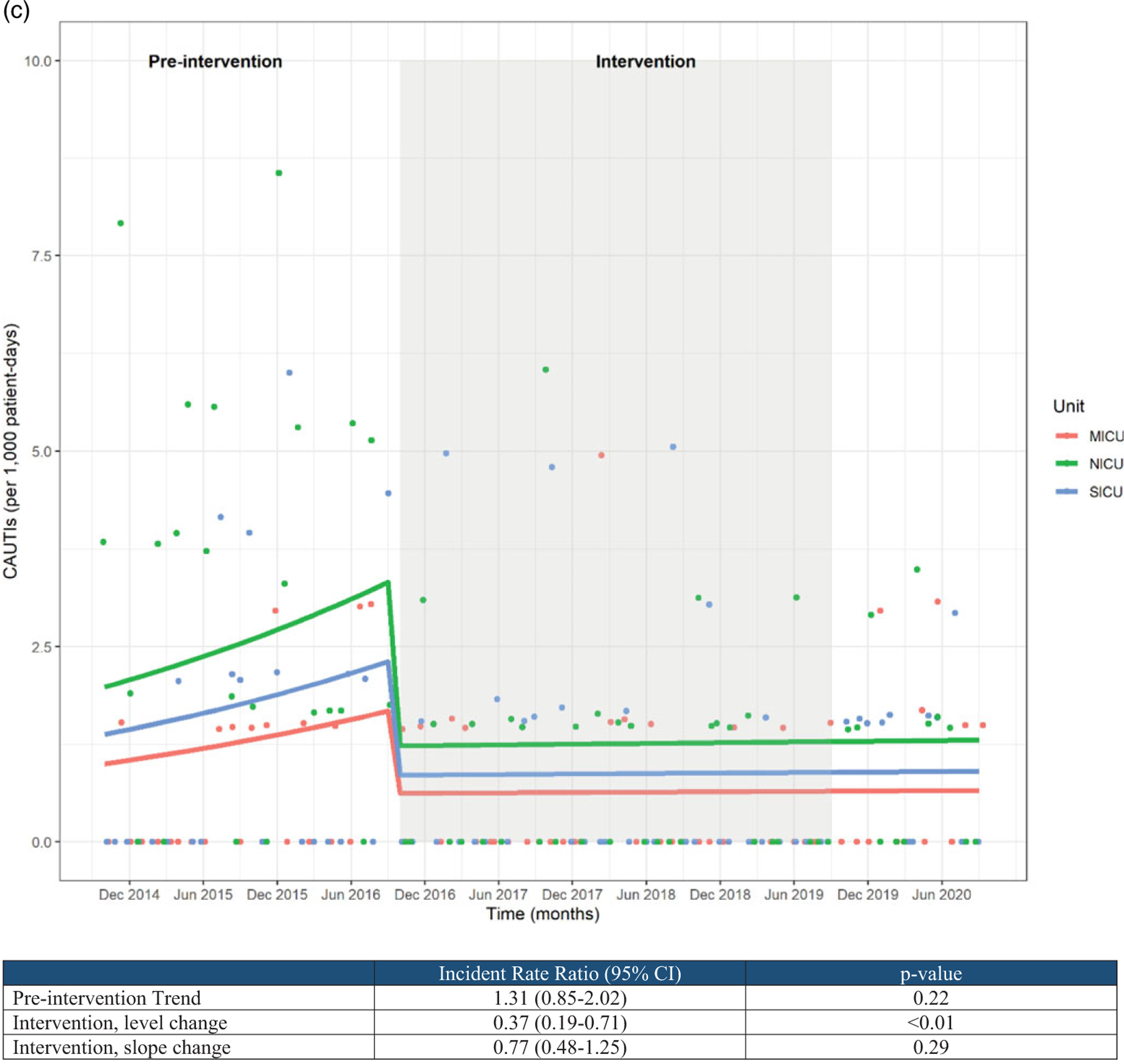Click the '(c)' panel label
This screenshot has width=1124, height=1064.
pos(16,11)
